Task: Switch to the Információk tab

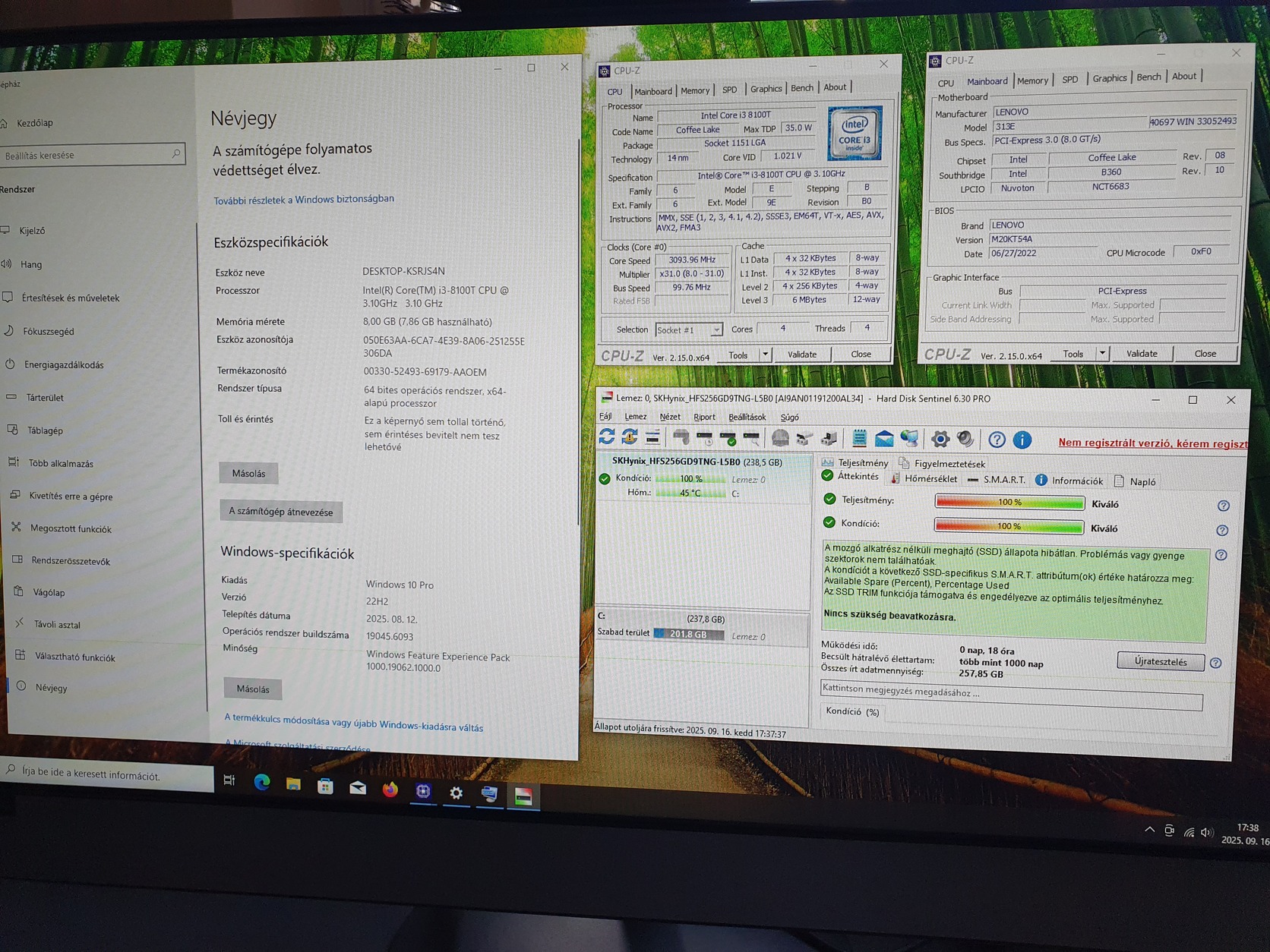Action: point(1069,481)
